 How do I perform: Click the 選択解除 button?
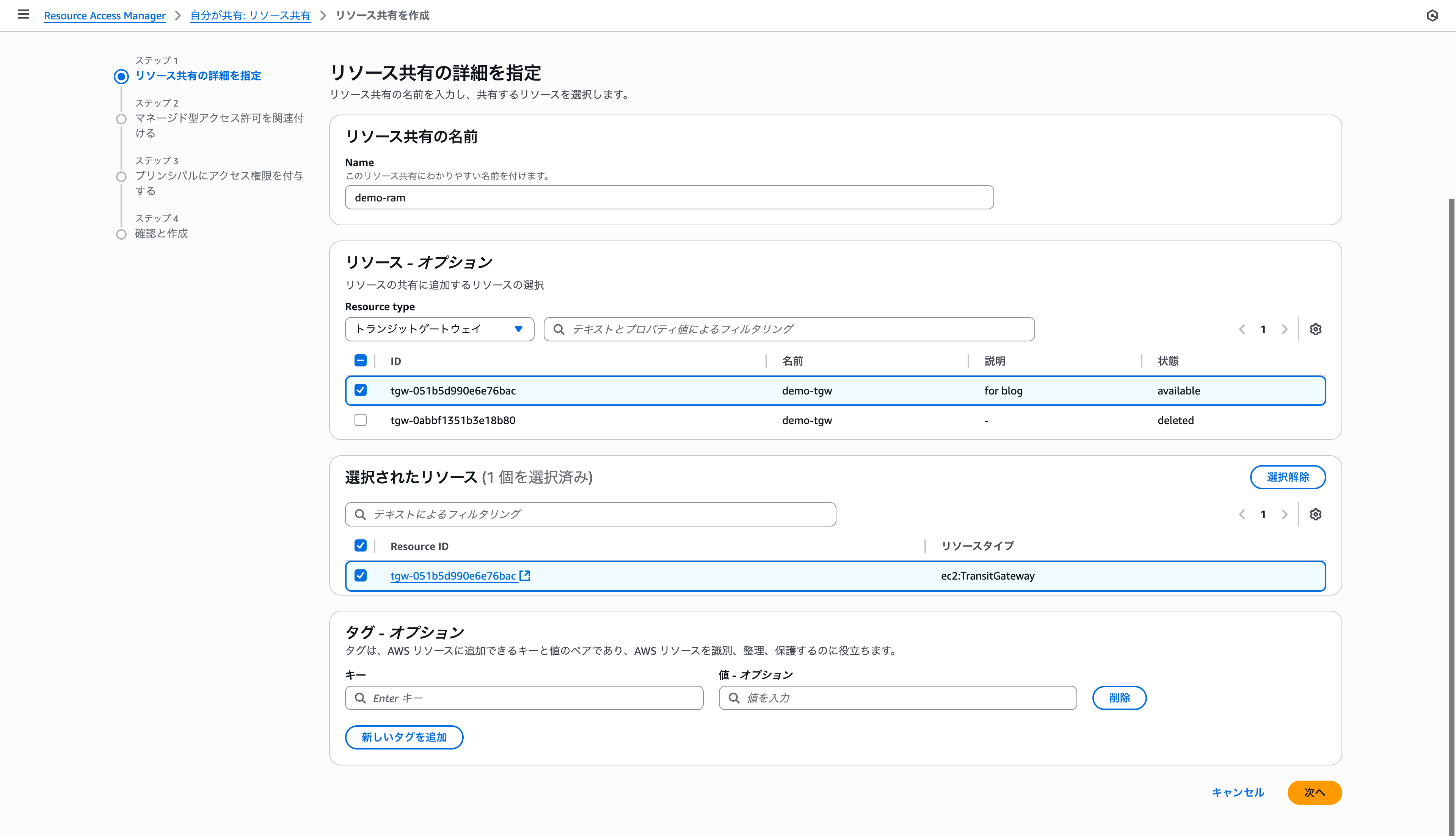pos(1287,477)
